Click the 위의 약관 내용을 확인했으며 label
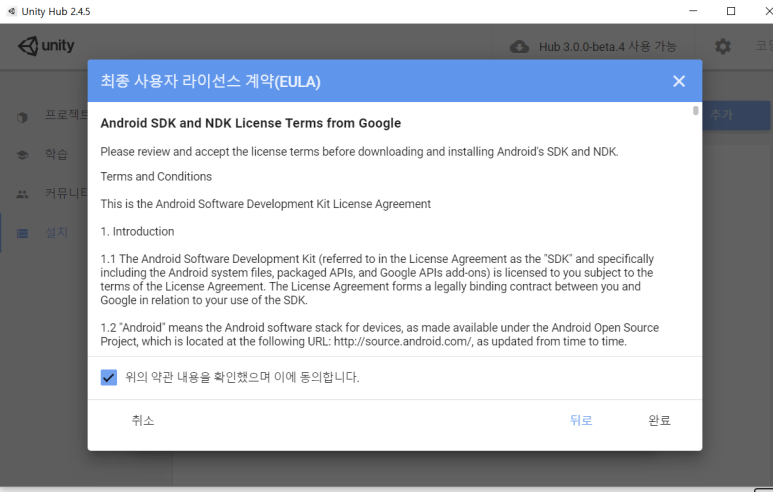The height and width of the screenshot is (492, 773). [x=242, y=378]
